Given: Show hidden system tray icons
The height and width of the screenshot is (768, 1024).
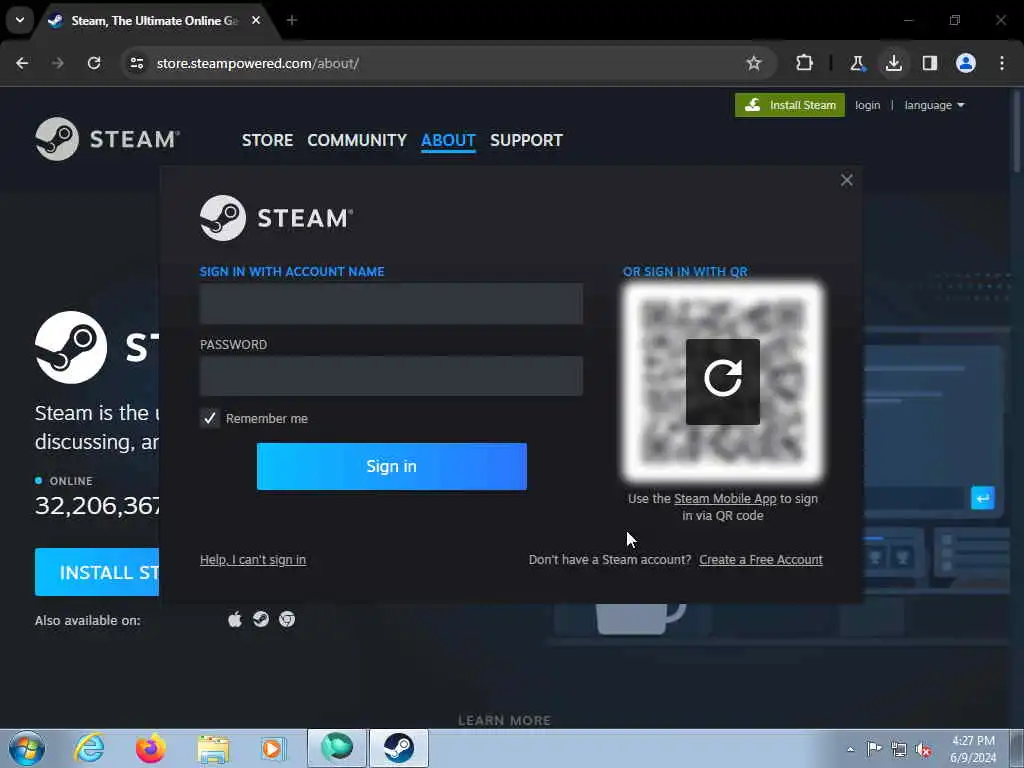Looking at the screenshot, I should pyautogui.click(x=850, y=749).
